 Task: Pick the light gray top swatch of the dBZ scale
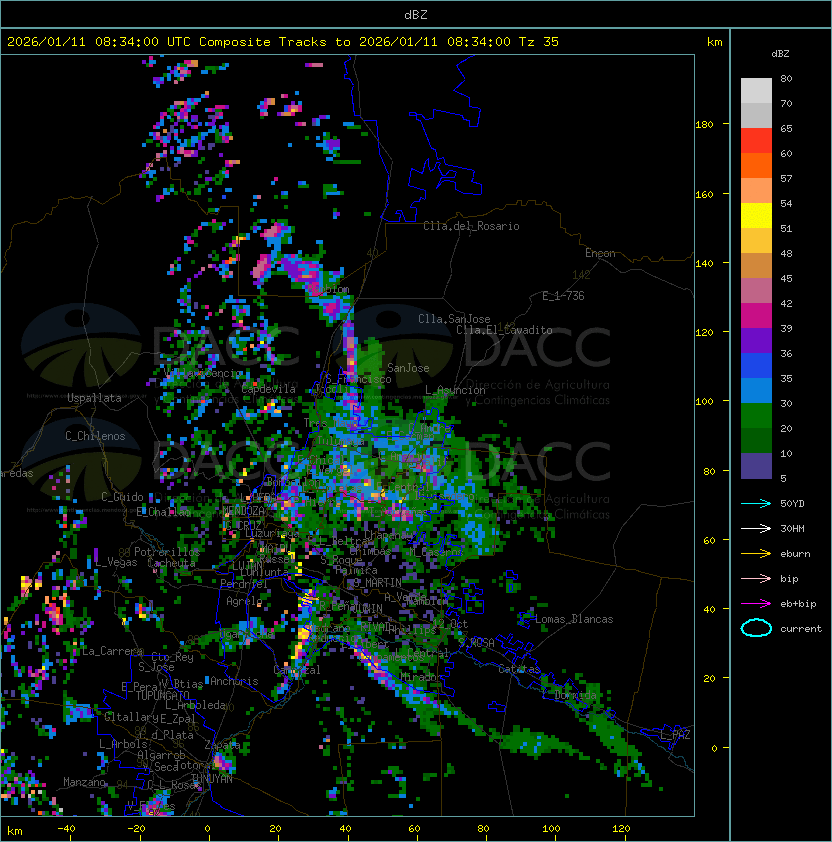(x=756, y=91)
